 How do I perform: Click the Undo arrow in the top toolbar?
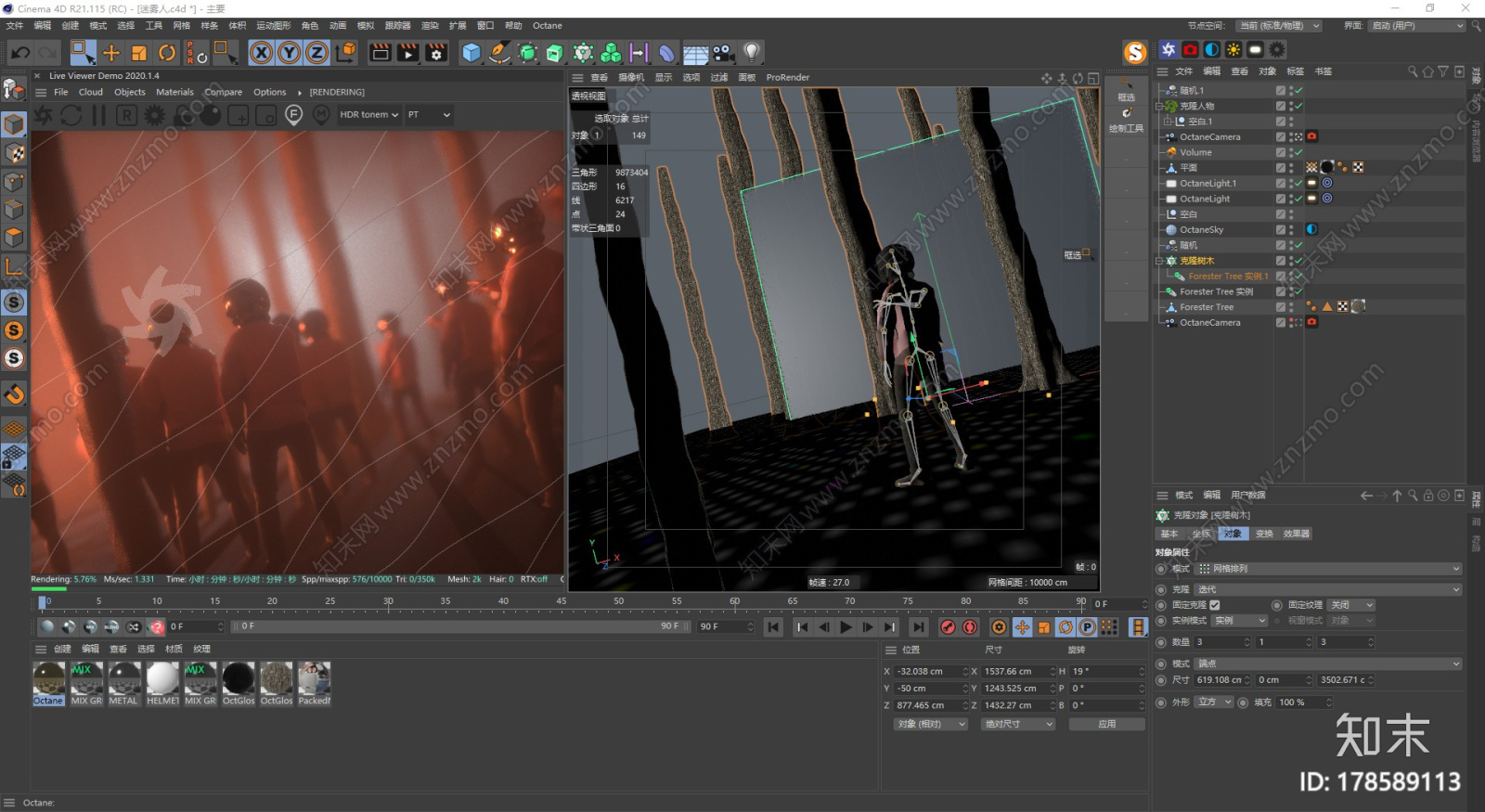(x=19, y=53)
